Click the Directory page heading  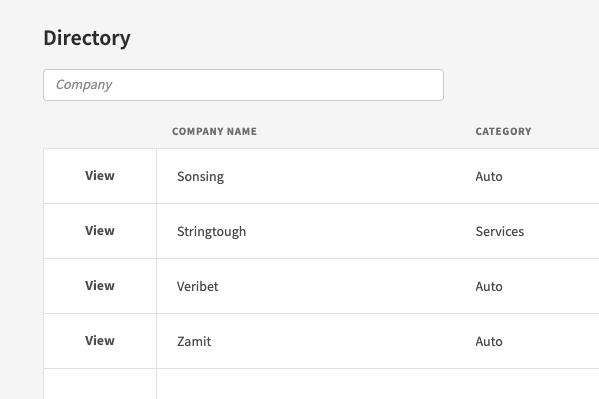(87, 38)
